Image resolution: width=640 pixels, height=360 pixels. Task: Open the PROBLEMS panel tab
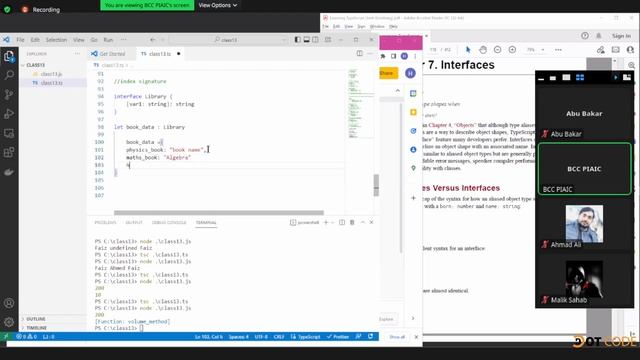coord(105,222)
